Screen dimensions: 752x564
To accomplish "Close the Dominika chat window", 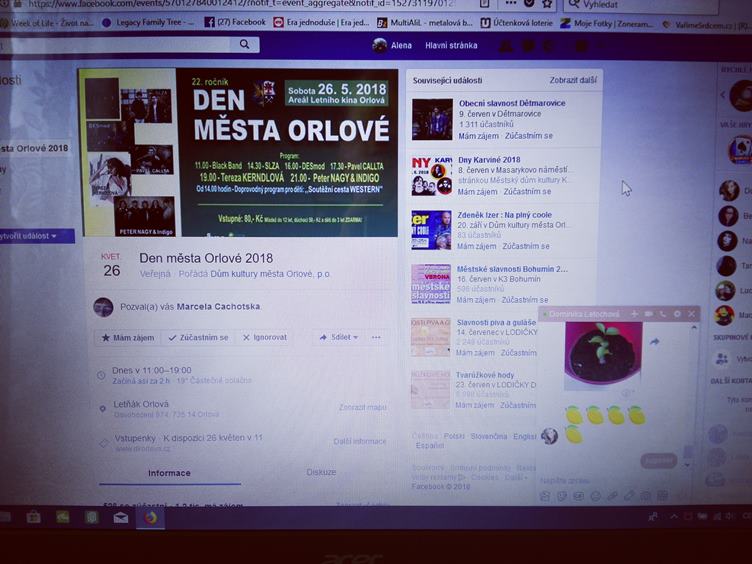I will coord(692,314).
